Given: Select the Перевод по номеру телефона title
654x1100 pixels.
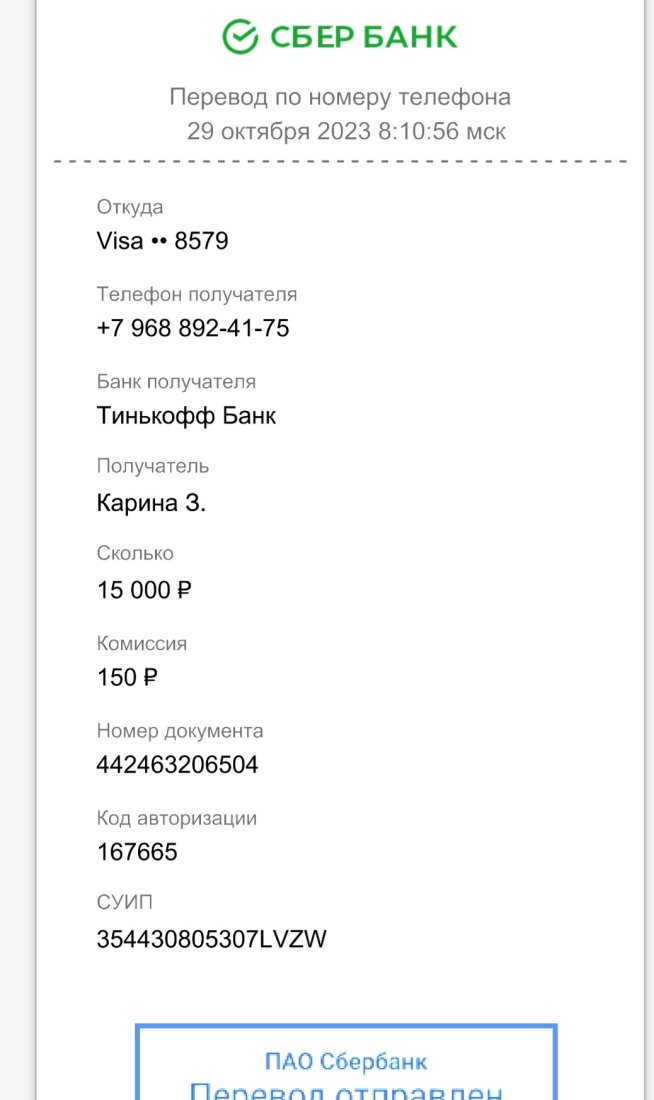Looking at the screenshot, I should pos(340,97).
